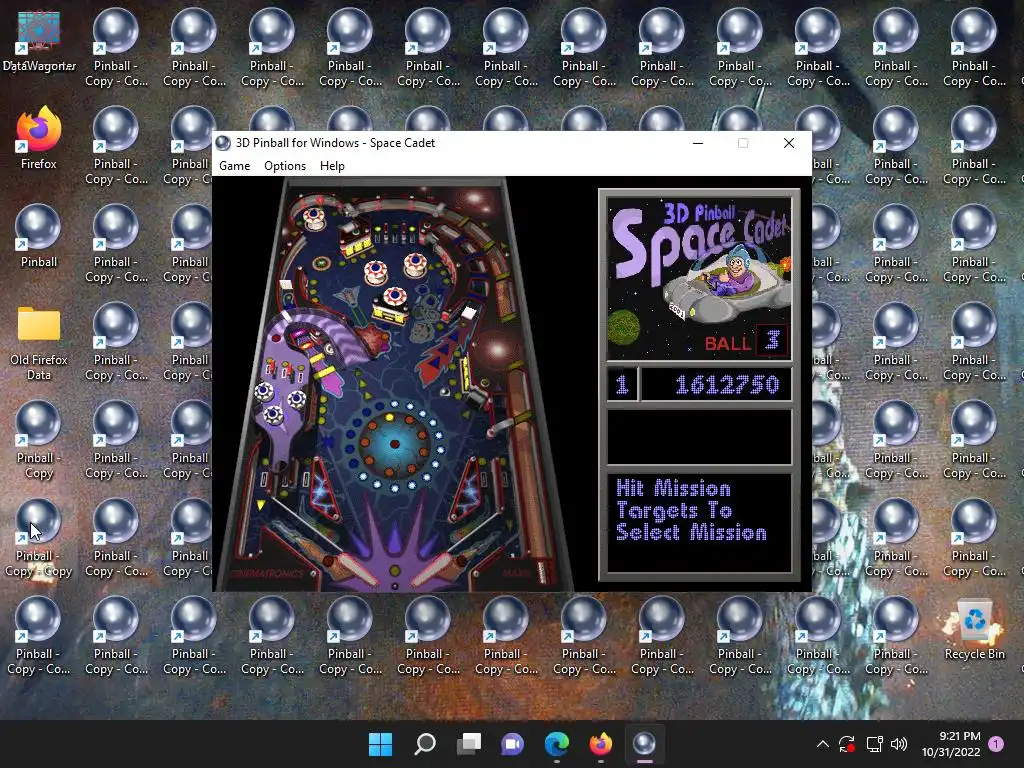Open taskbar Search

pyautogui.click(x=424, y=744)
